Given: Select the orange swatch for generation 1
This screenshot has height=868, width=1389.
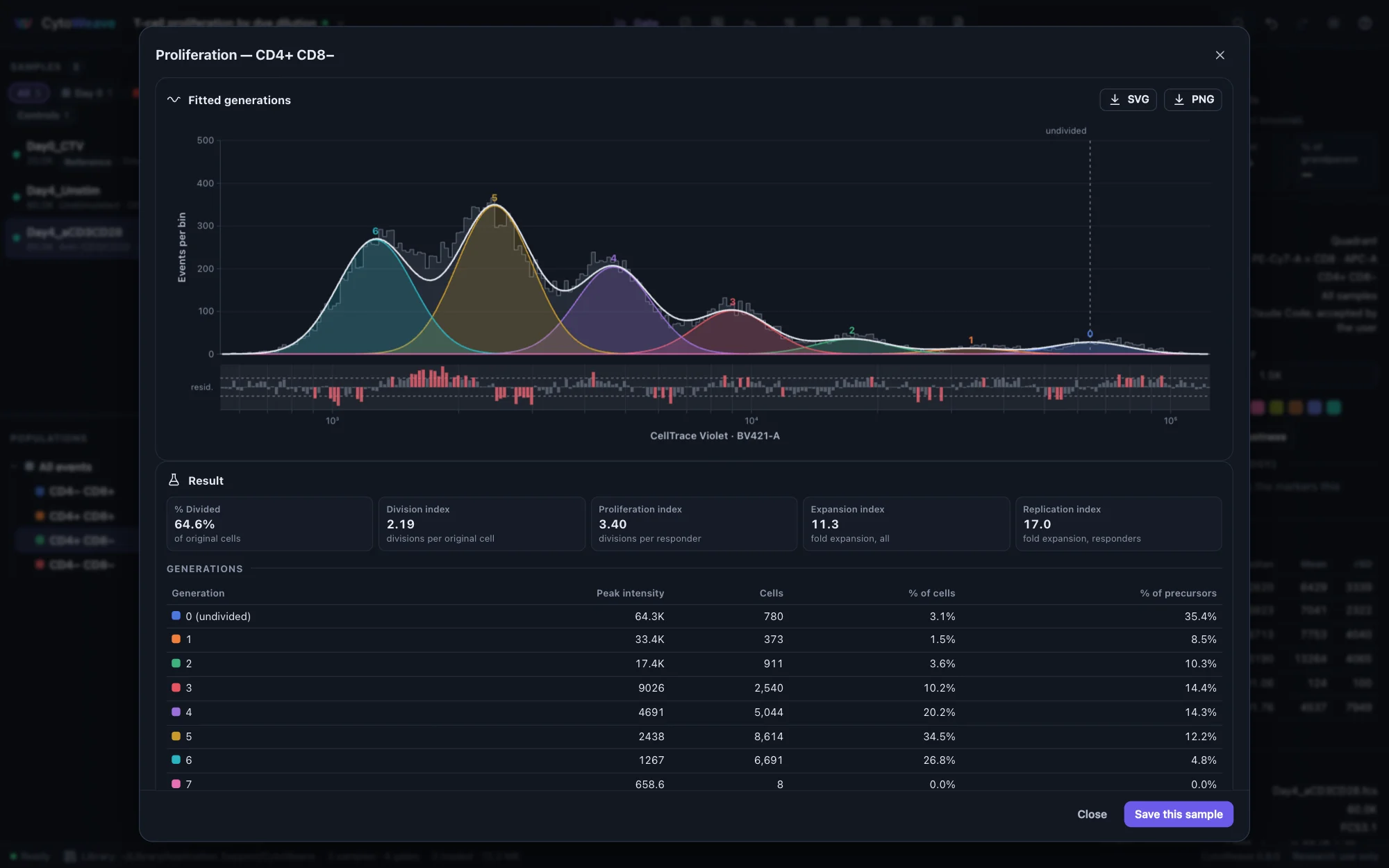Looking at the screenshot, I should [x=176, y=639].
